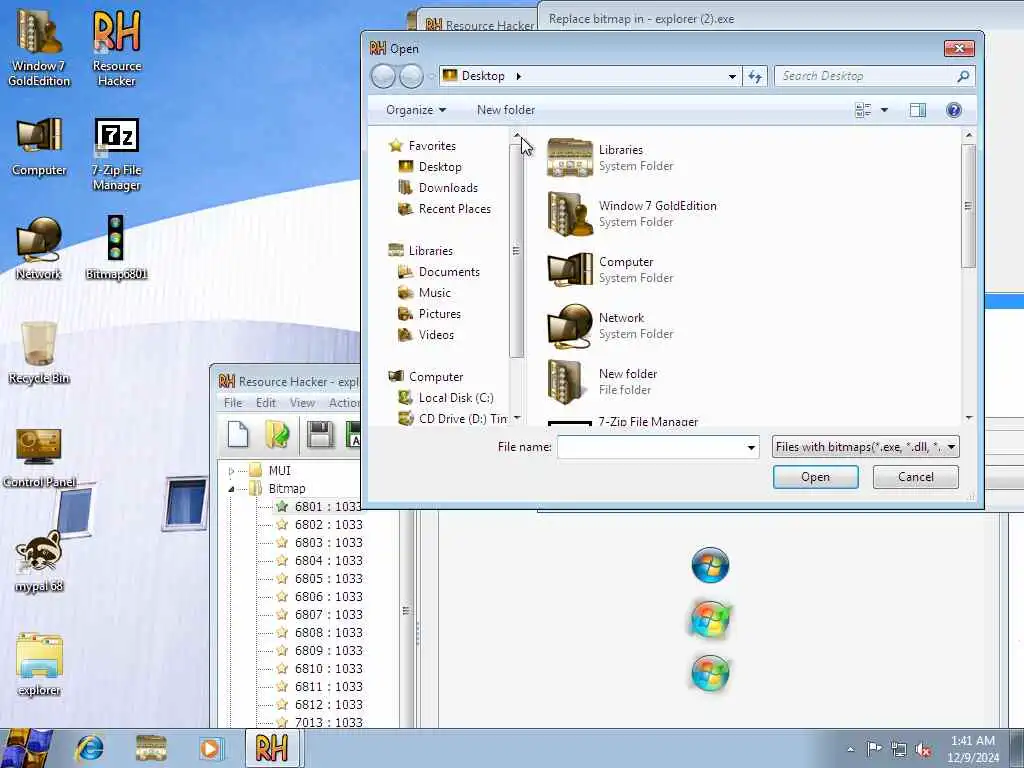The height and width of the screenshot is (768, 1024).
Task: Refresh the Desktop location in dialog
Action: [x=755, y=76]
